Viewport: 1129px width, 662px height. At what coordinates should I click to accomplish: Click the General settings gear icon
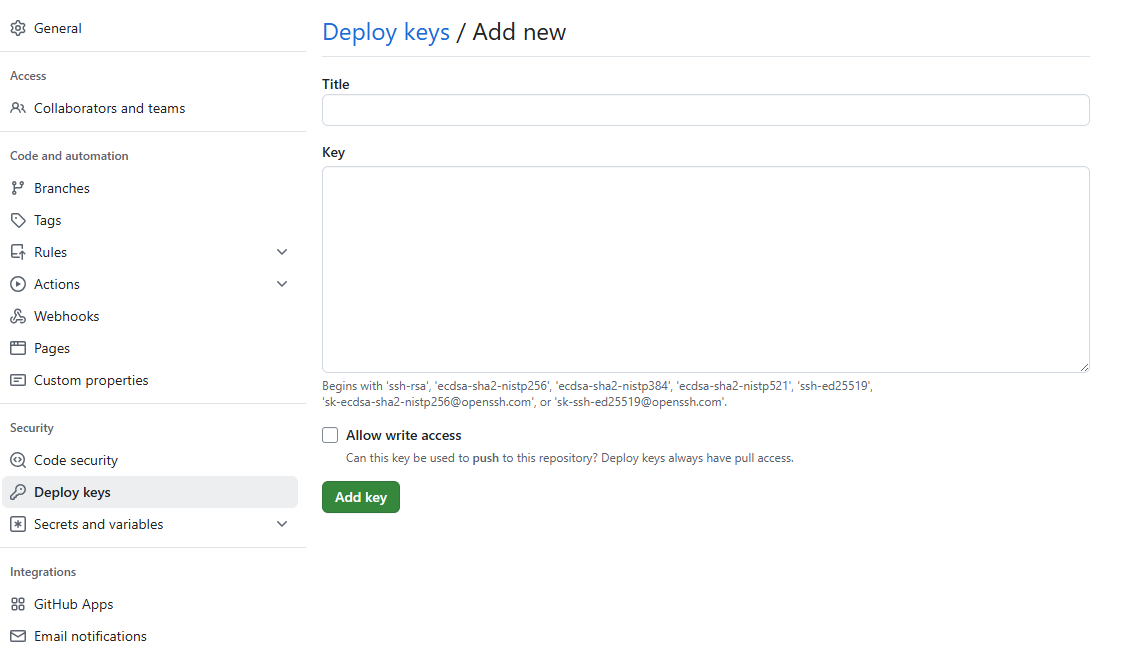click(18, 28)
